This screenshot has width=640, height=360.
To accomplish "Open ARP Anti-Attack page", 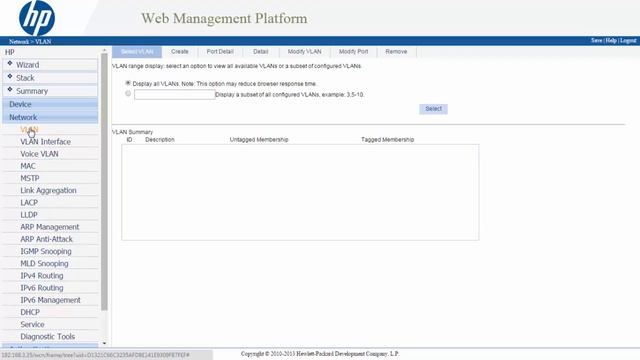I will pyautogui.click(x=46, y=239).
